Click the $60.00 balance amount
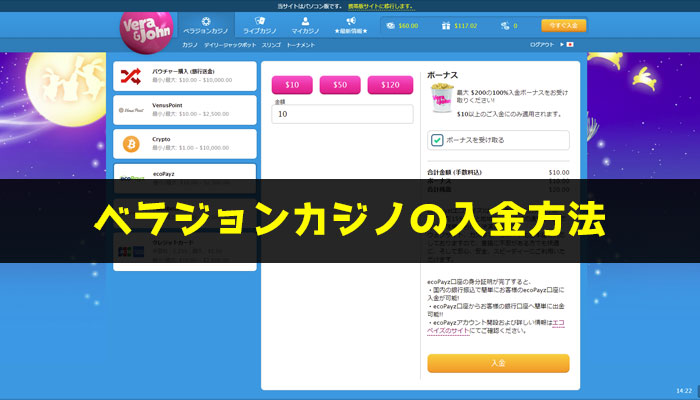The height and width of the screenshot is (400, 700). (408, 26)
